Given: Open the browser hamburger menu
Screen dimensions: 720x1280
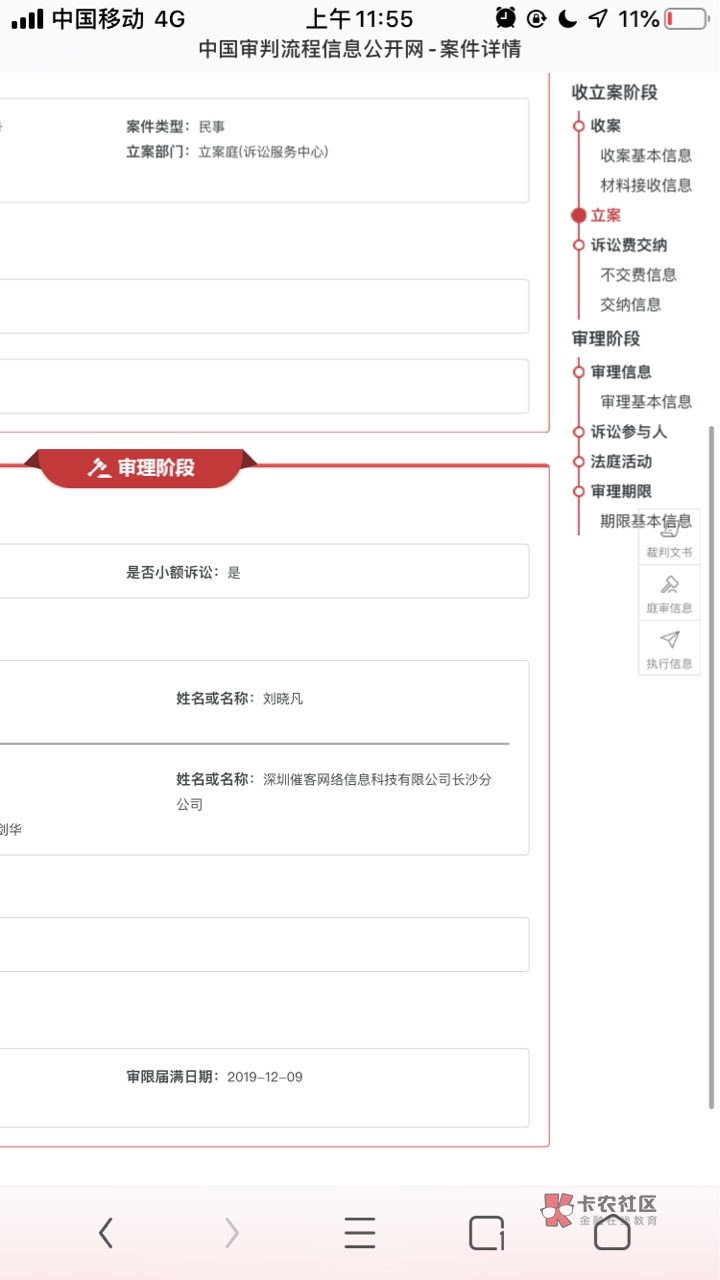Looking at the screenshot, I should (x=360, y=1233).
